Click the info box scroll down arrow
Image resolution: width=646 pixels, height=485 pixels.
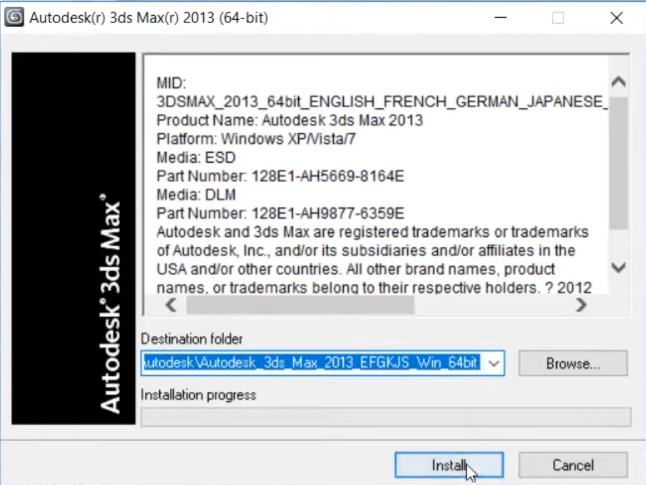(x=618, y=268)
